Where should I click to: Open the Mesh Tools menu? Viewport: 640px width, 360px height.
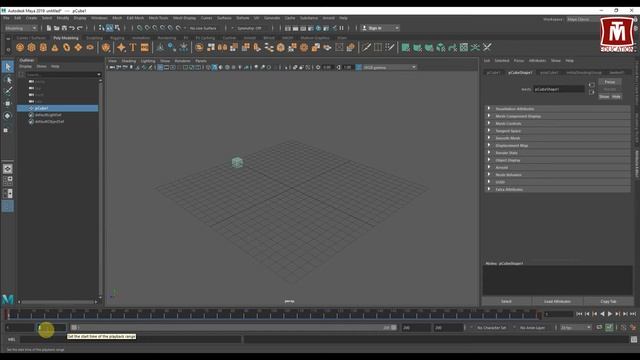158,18
